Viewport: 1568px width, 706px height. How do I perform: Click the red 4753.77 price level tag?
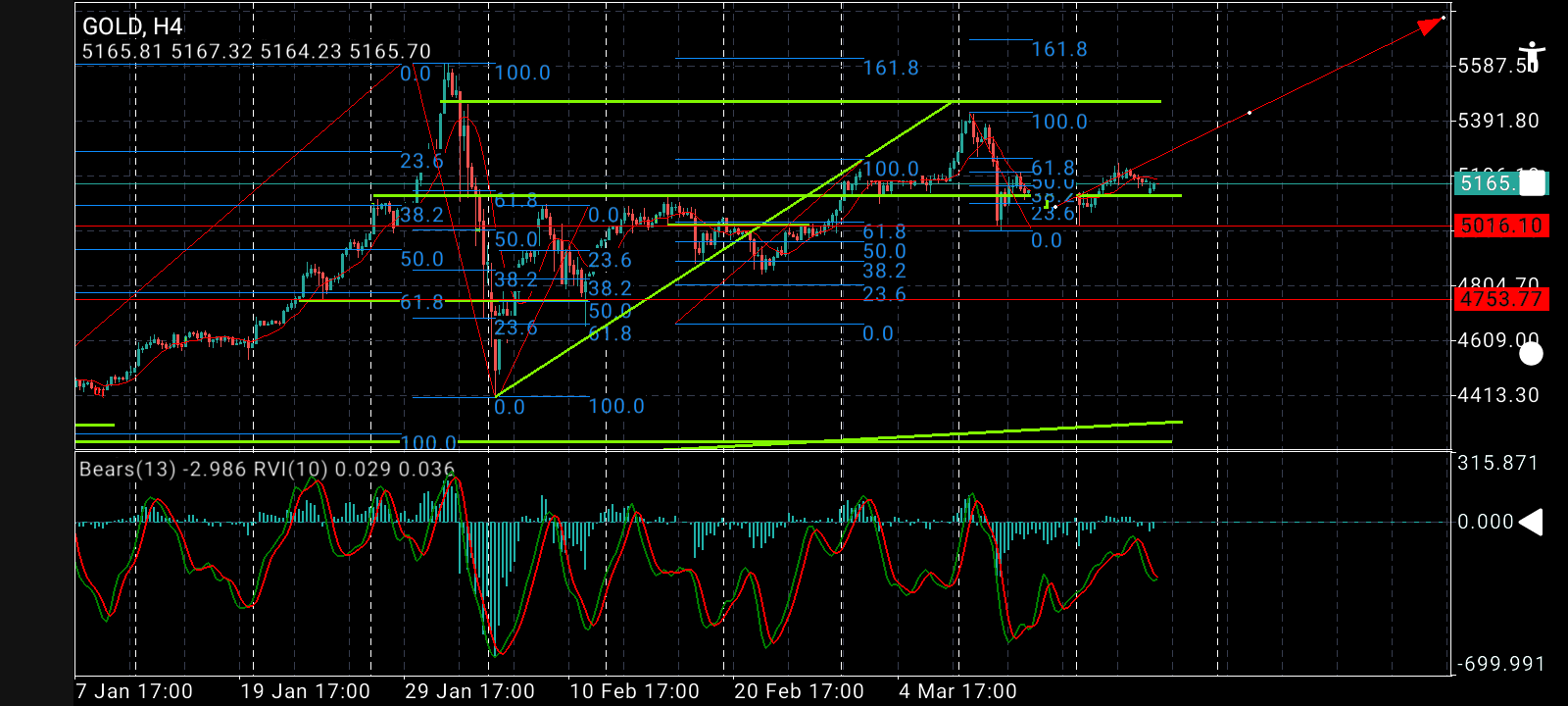[x=1500, y=299]
